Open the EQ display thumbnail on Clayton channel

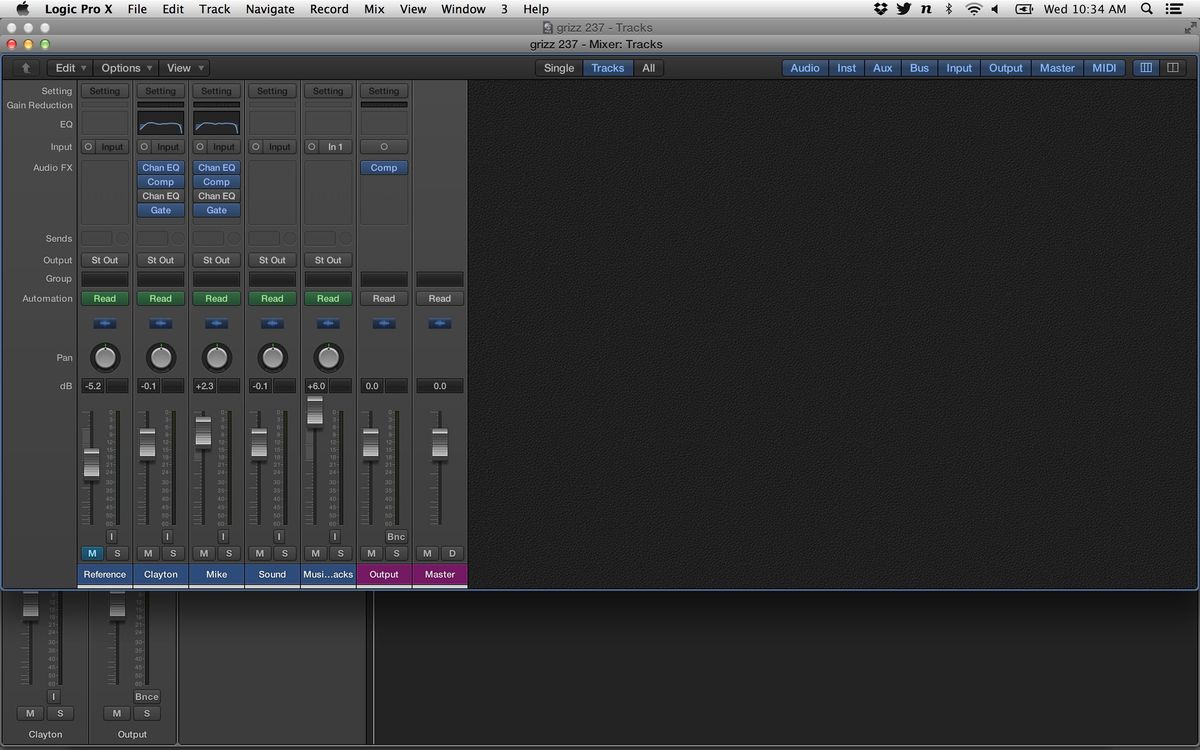click(x=160, y=124)
